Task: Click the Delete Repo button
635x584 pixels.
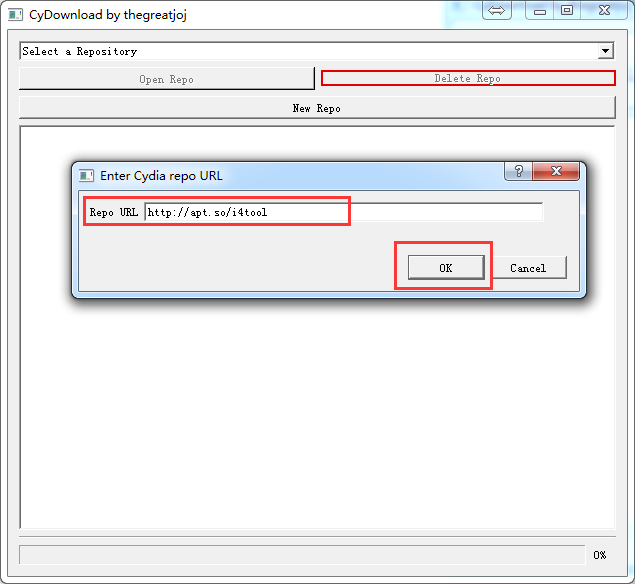Action: click(468, 78)
